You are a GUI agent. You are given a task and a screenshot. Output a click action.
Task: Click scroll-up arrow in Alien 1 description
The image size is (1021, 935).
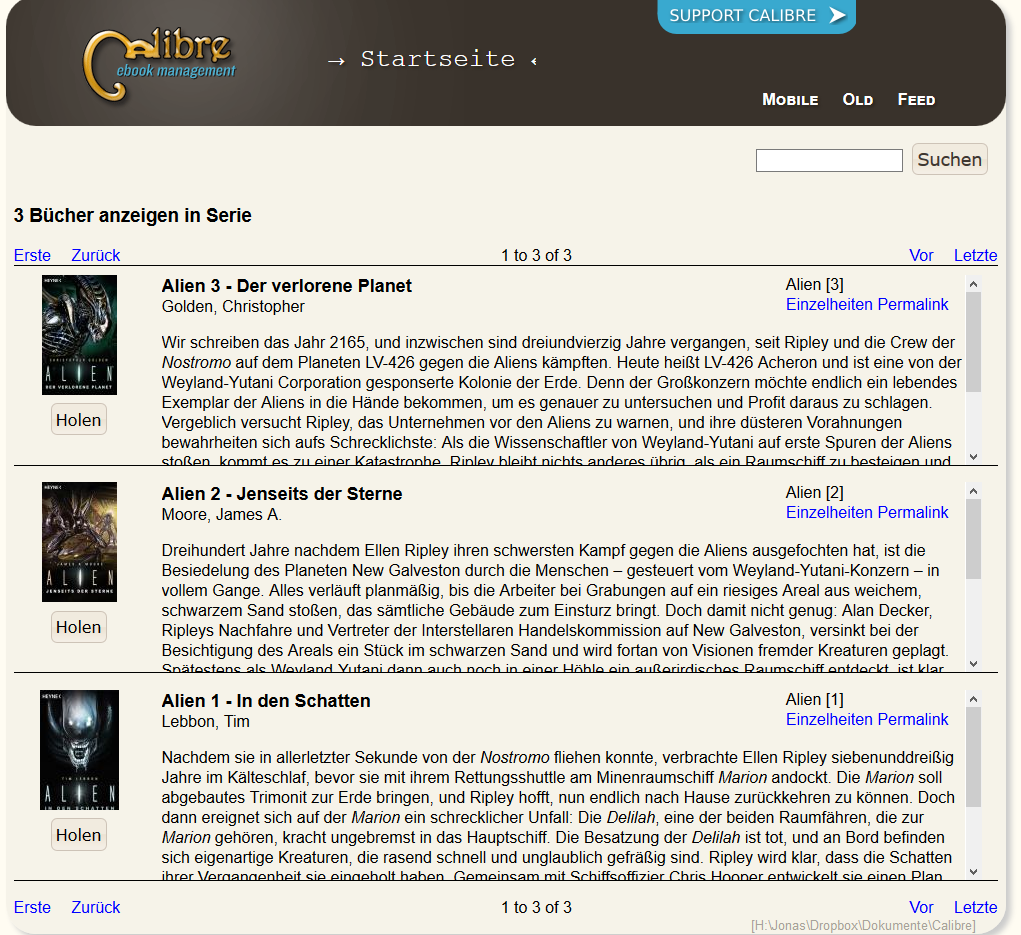(x=973, y=699)
